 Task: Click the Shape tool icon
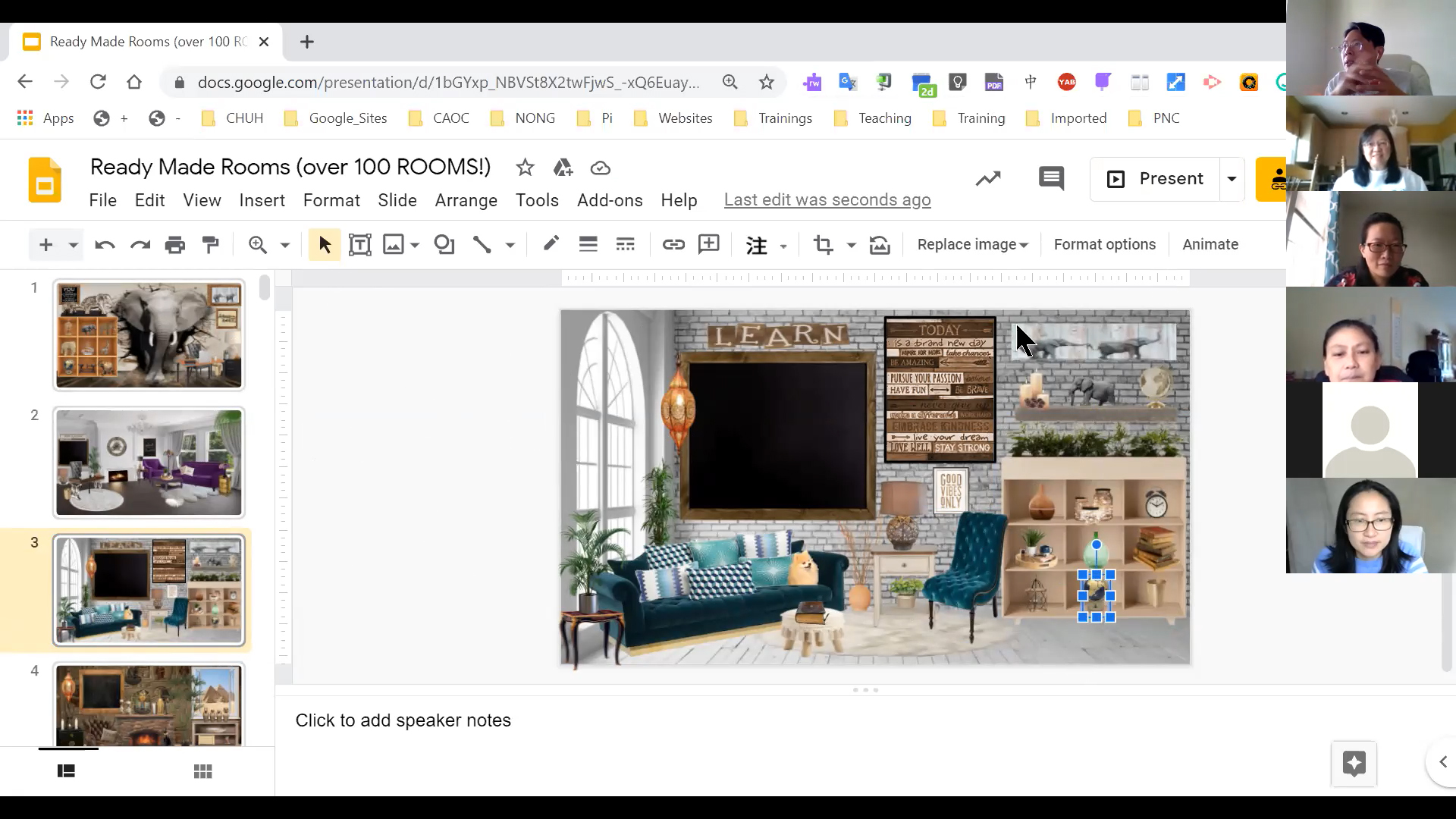coord(444,244)
